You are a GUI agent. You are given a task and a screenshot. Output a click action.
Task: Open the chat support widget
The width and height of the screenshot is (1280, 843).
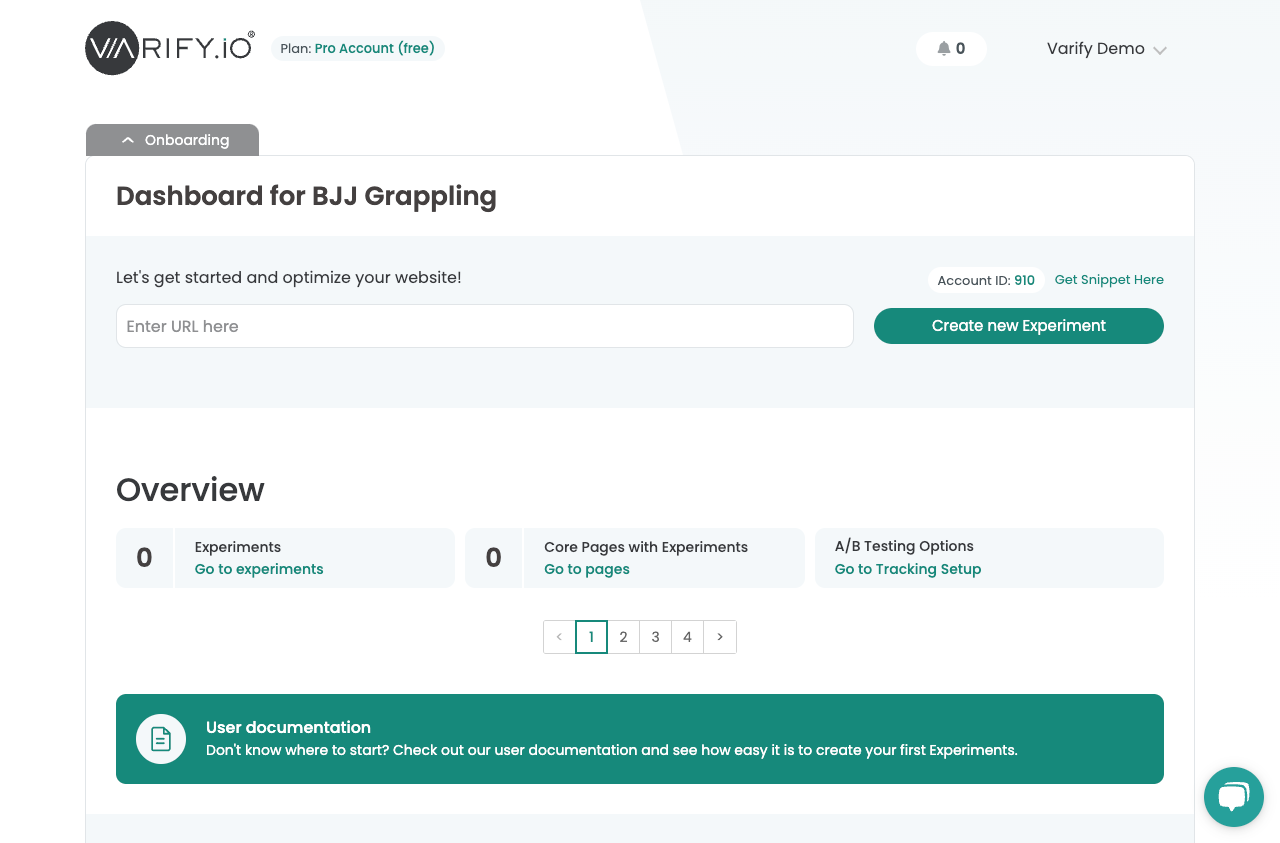pyautogui.click(x=1233, y=797)
